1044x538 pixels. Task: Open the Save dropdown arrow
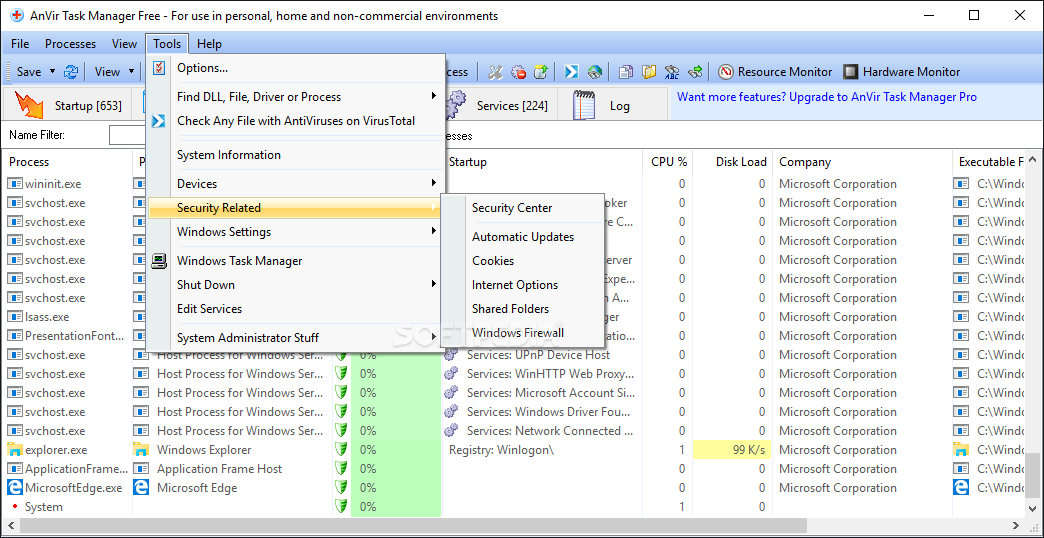(53, 72)
